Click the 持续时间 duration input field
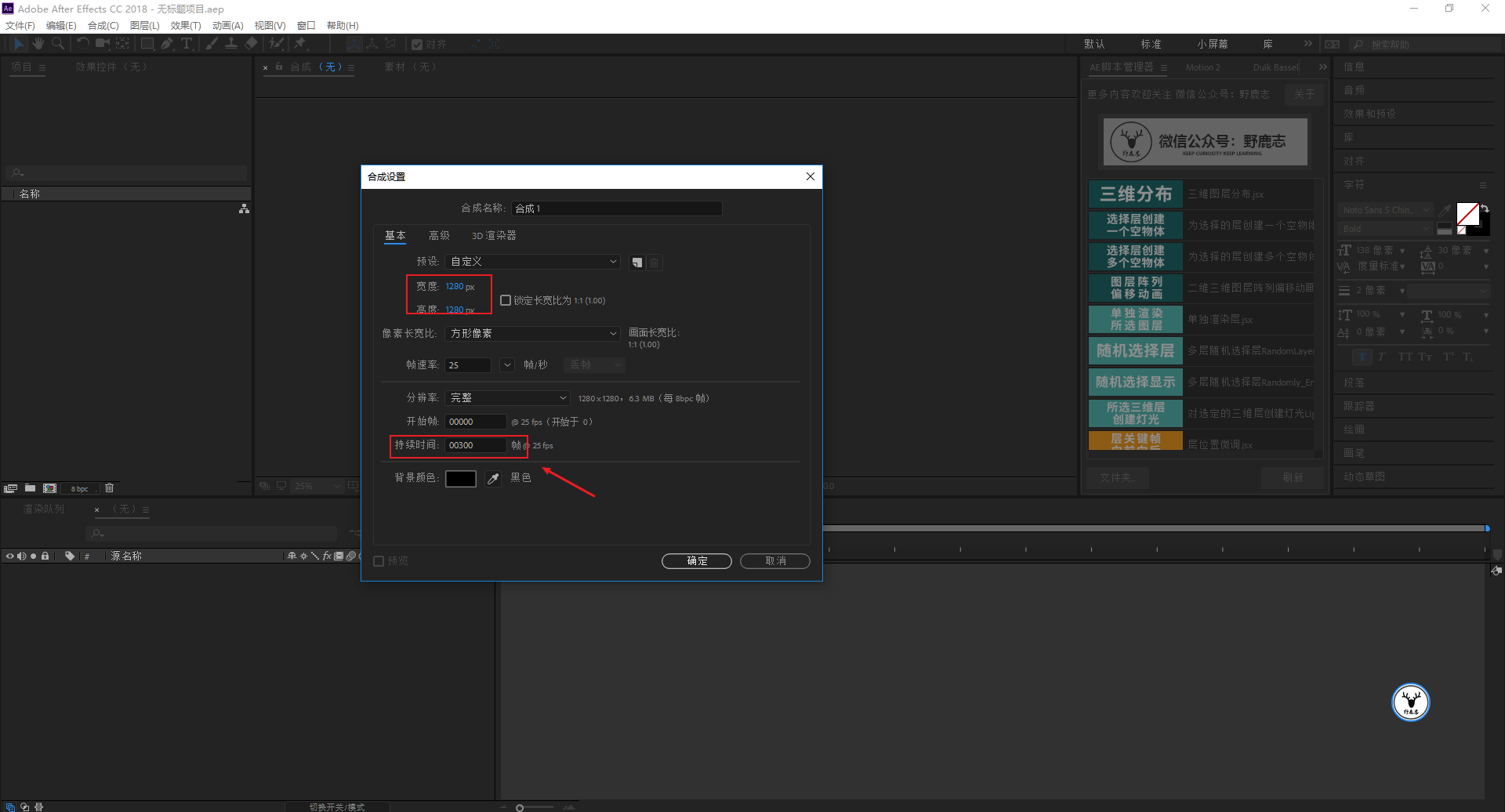 [x=476, y=445]
